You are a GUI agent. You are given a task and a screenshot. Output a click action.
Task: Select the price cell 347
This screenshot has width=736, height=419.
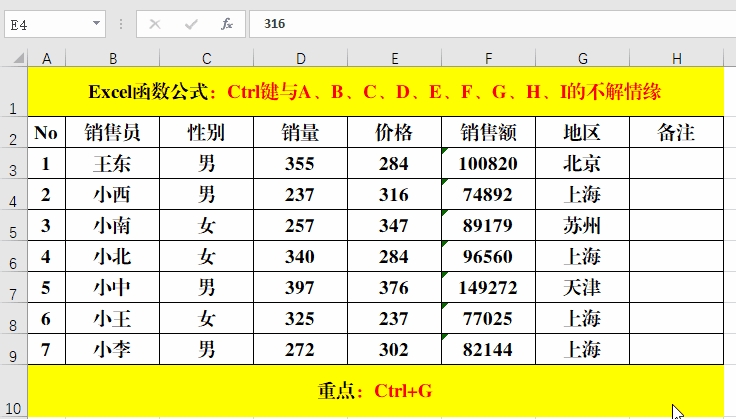click(x=394, y=225)
